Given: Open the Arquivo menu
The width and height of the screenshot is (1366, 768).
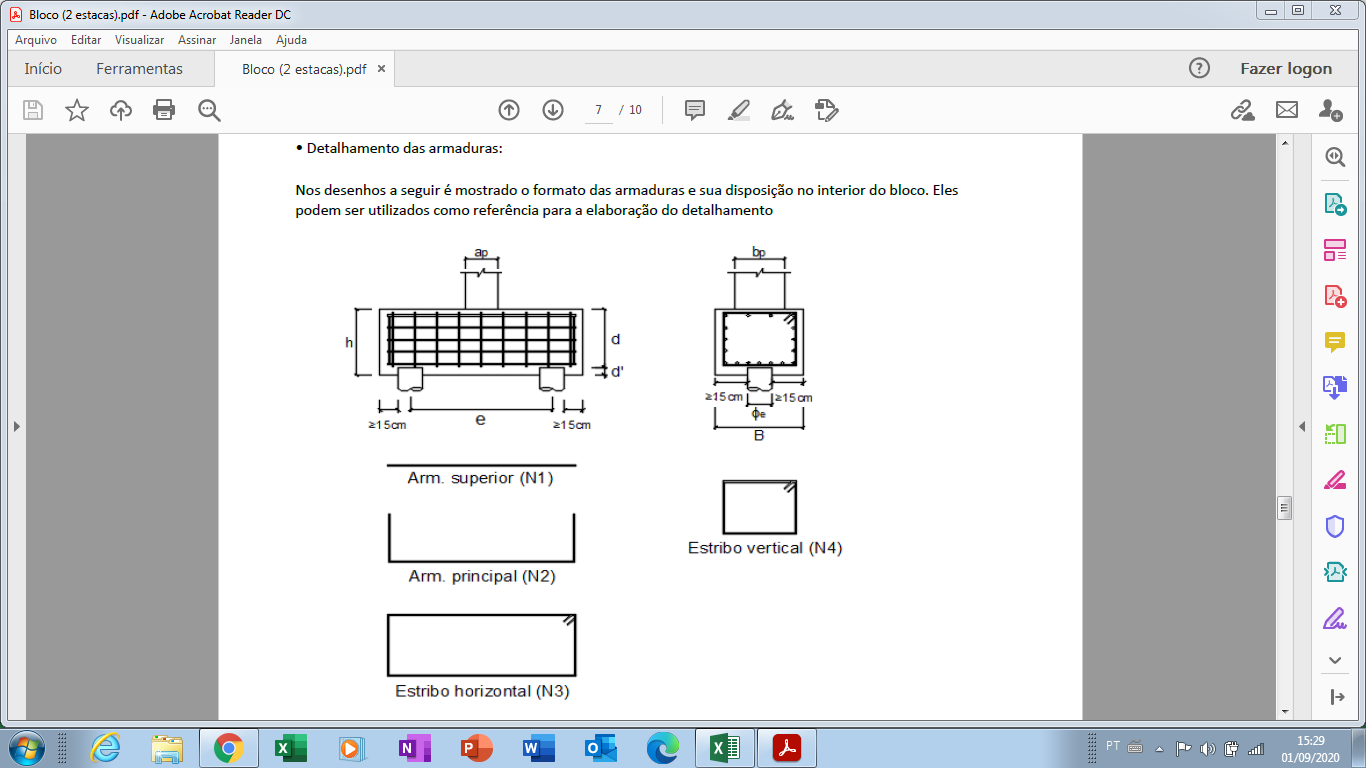Looking at the screenshot, I should tap(36, 40).
